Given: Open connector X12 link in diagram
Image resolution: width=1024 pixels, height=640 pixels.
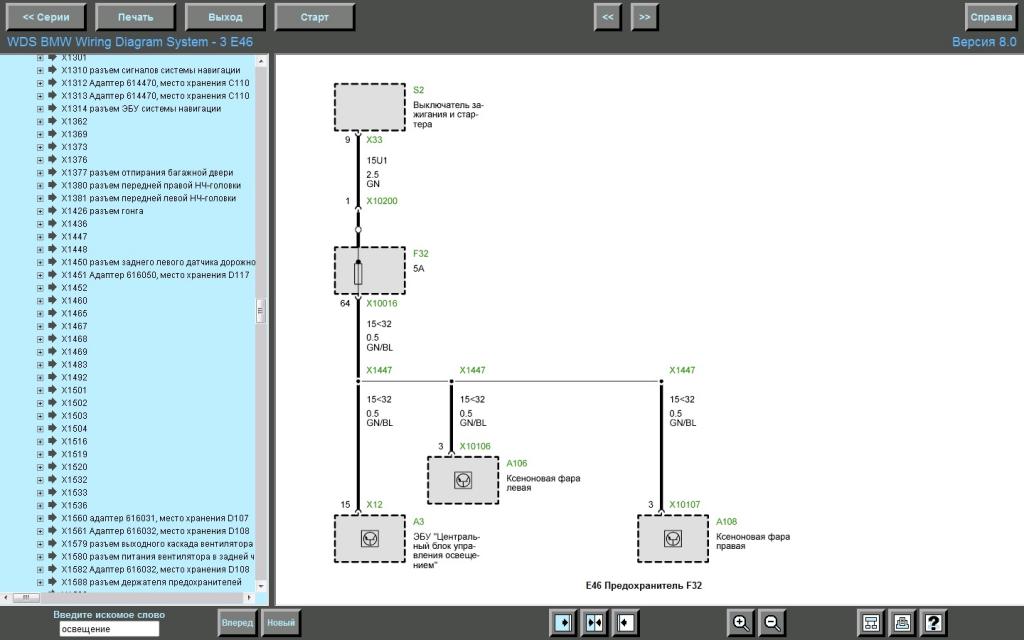Looking at the screenshot, I should coord(374,505).
